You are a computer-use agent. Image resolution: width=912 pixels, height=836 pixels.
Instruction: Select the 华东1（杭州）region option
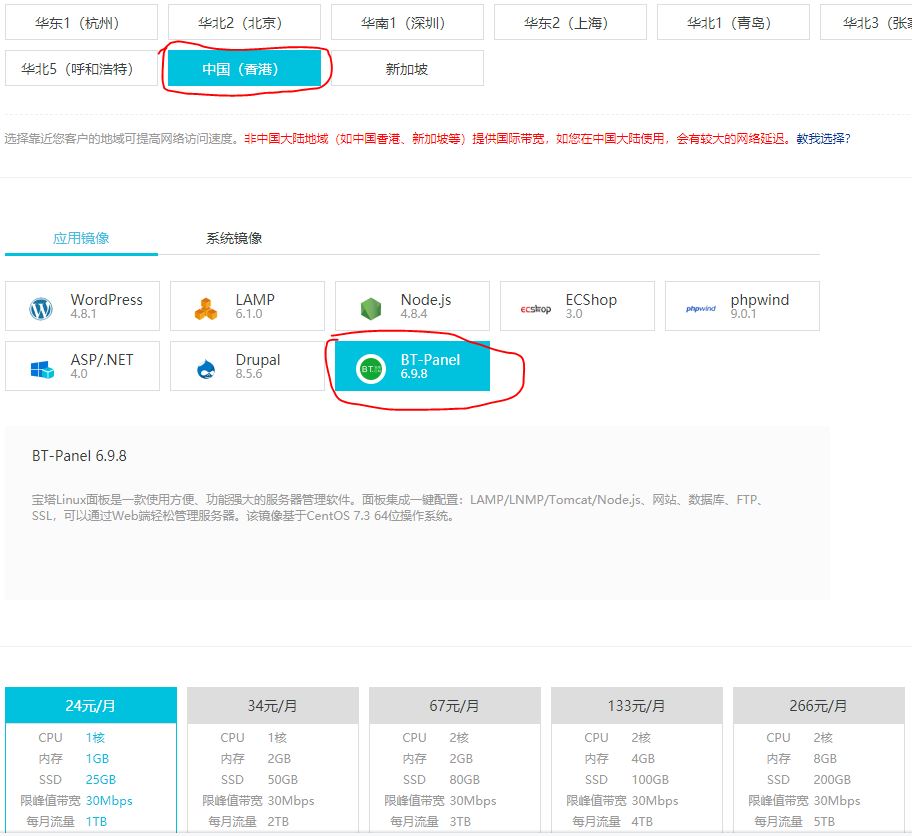pos(81,22)
